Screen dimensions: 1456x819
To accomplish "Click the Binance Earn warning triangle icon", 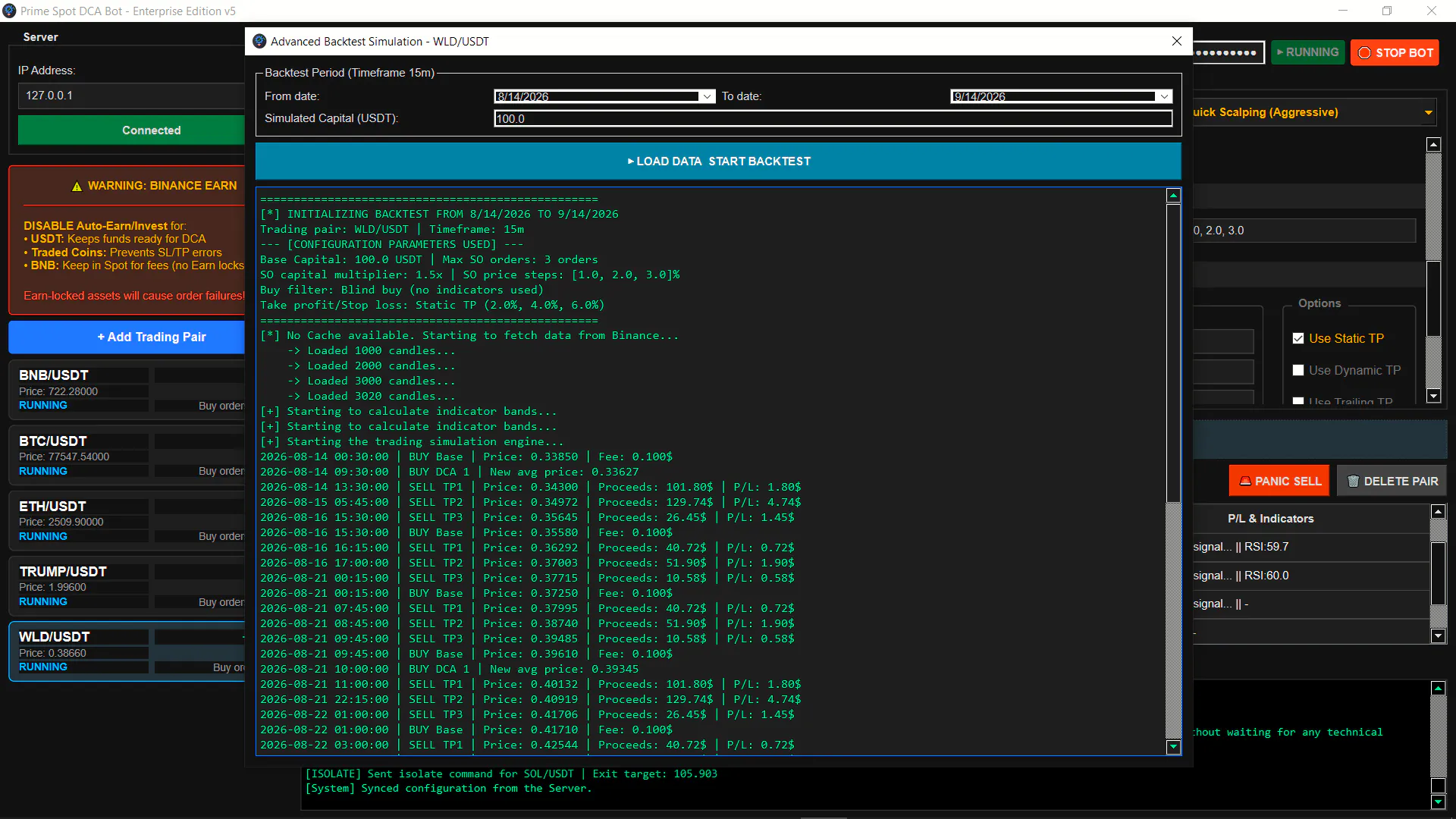I will [77, 186].
